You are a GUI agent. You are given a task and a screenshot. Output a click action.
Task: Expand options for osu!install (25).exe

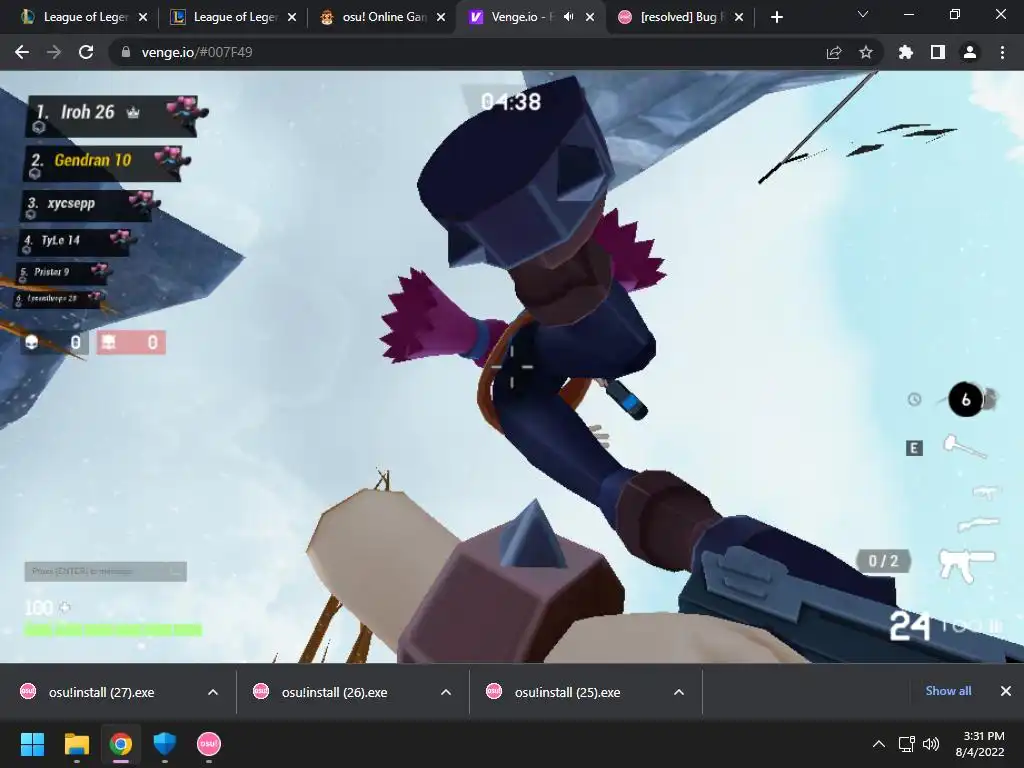(x=679, y=692)
